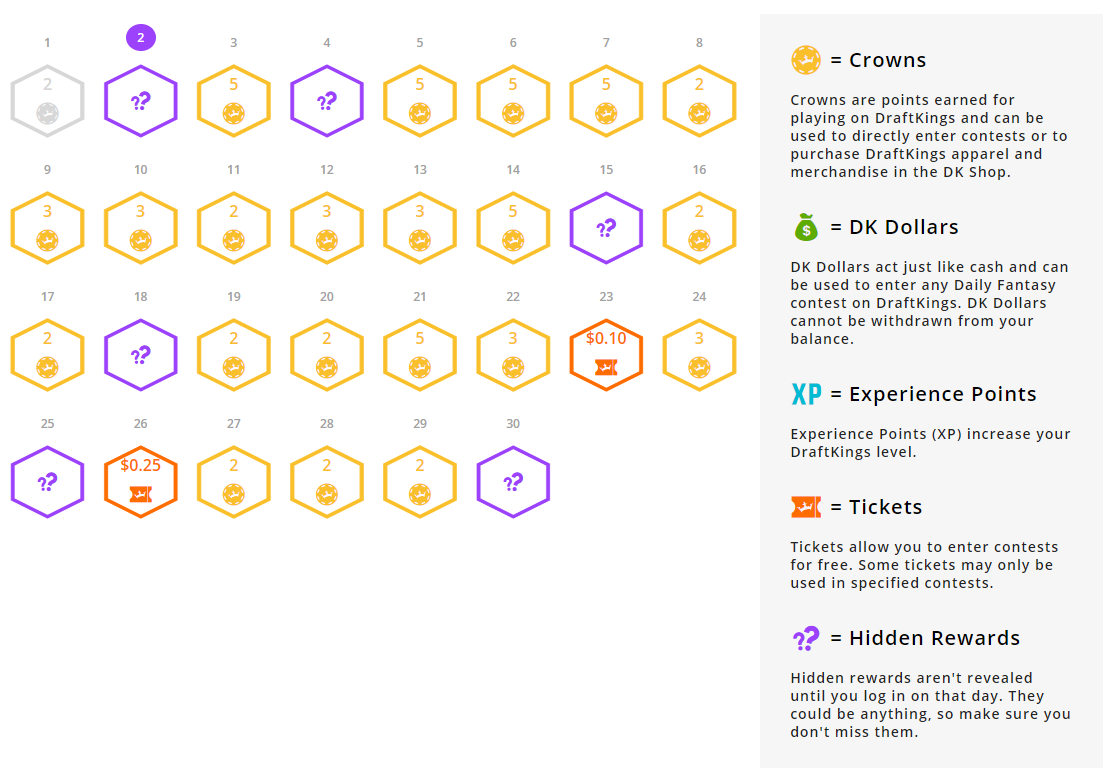
Task: Click the day 14 five-crowns hexagon
Action: click(513, 228)
